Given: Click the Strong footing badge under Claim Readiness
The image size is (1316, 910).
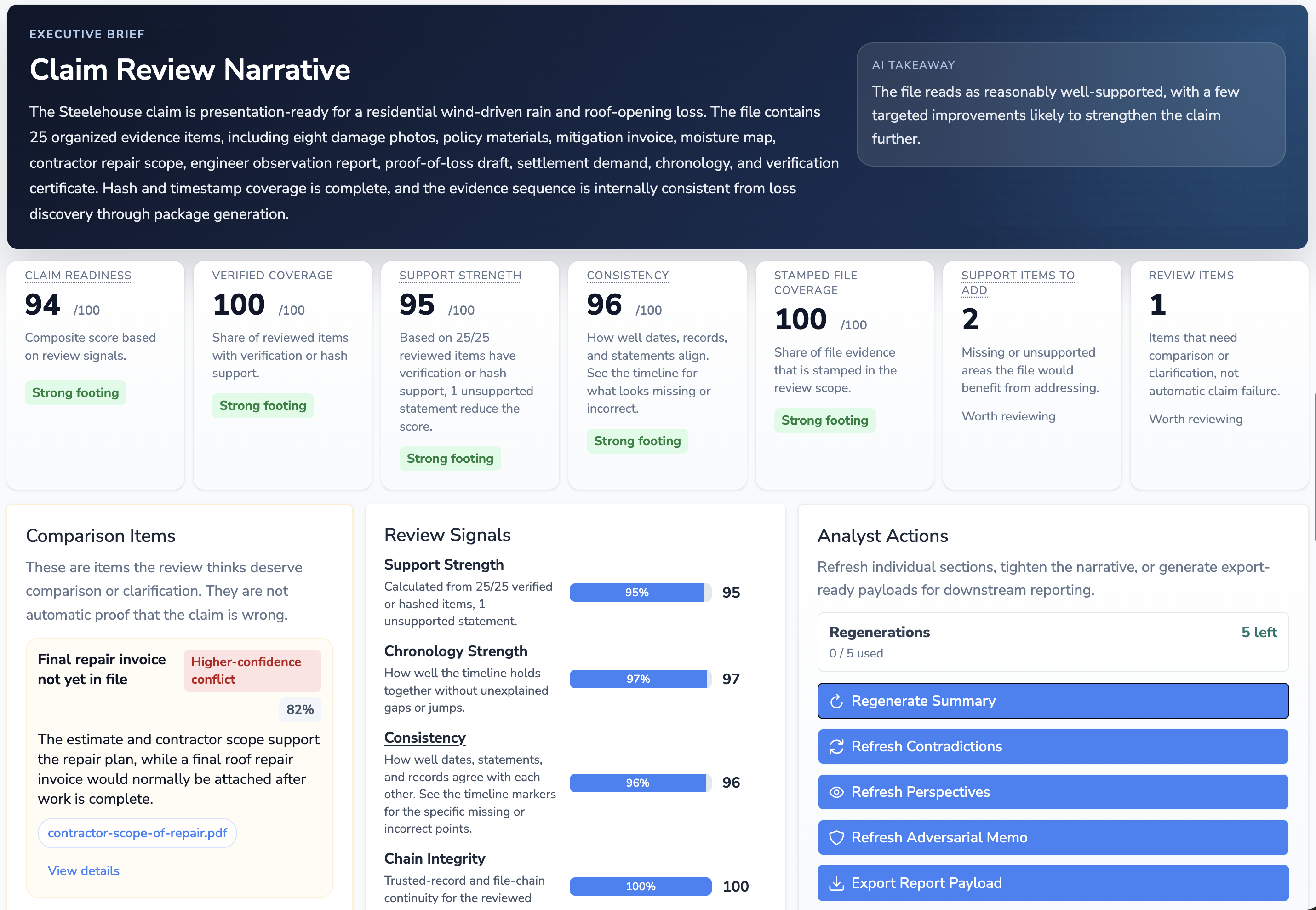Looking at the screenshot, I should tap(75, 393).
